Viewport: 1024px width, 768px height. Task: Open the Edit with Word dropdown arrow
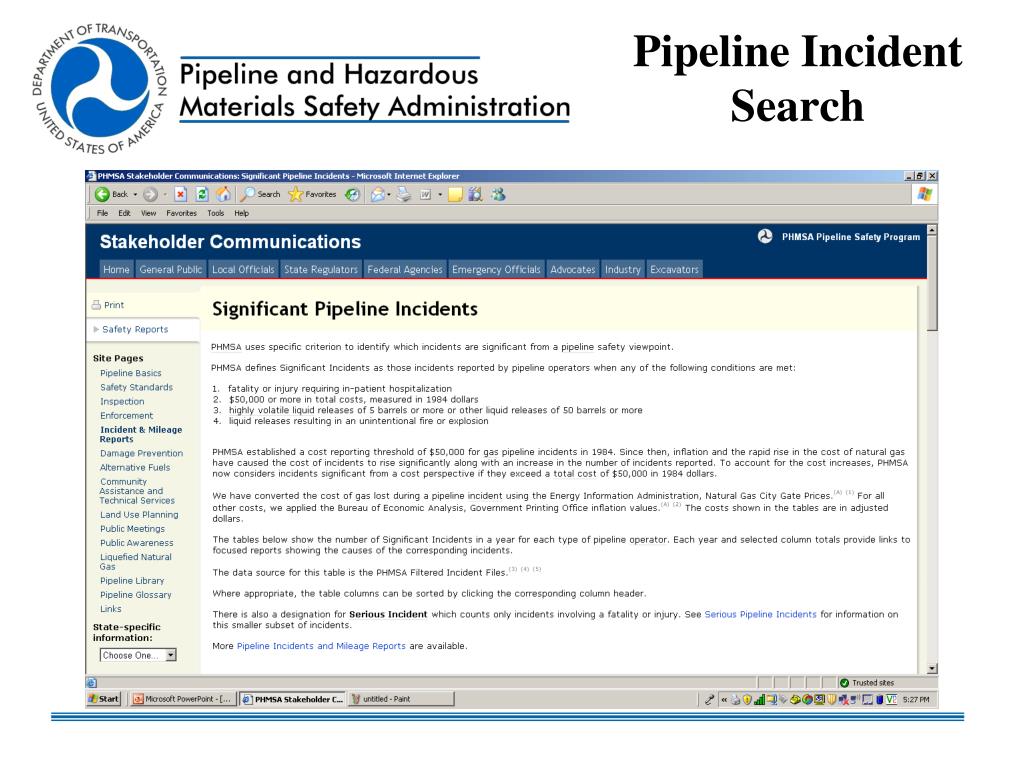coord(440,195)
